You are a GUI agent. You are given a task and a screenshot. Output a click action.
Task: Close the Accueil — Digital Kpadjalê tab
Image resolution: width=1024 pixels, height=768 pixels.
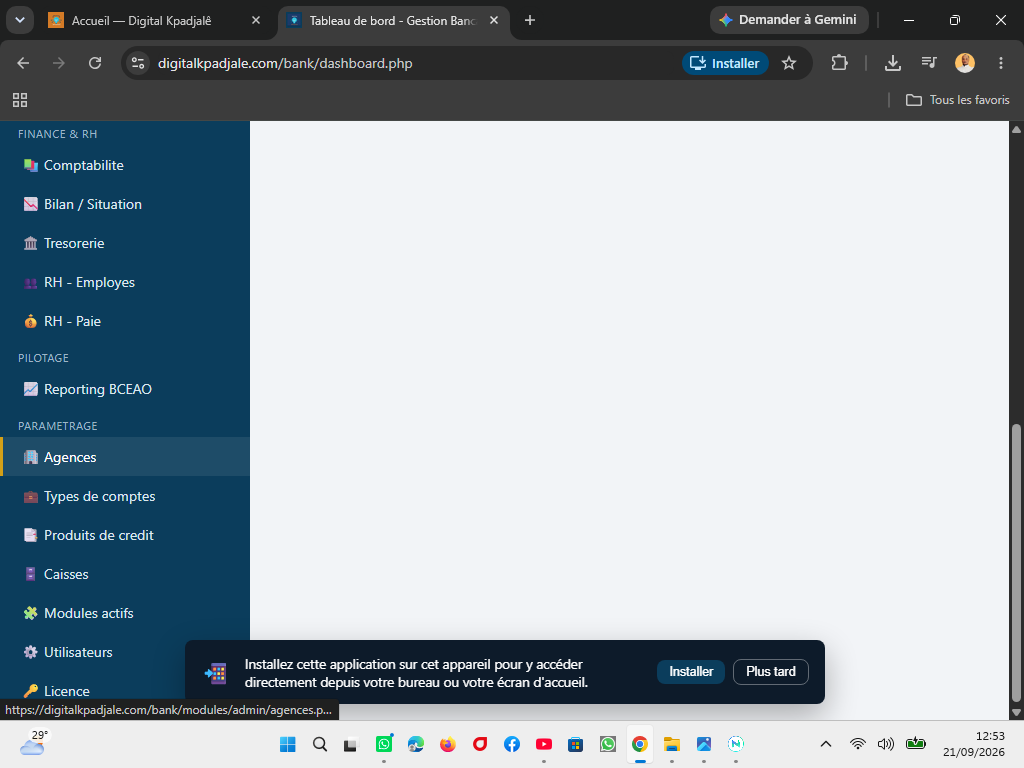[x=256, y=21]
